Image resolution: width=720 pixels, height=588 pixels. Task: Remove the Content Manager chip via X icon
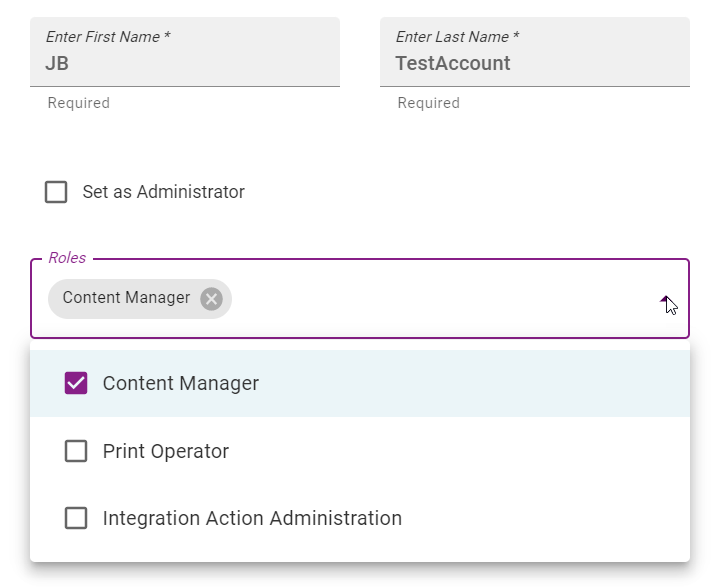tap(211, 299)
